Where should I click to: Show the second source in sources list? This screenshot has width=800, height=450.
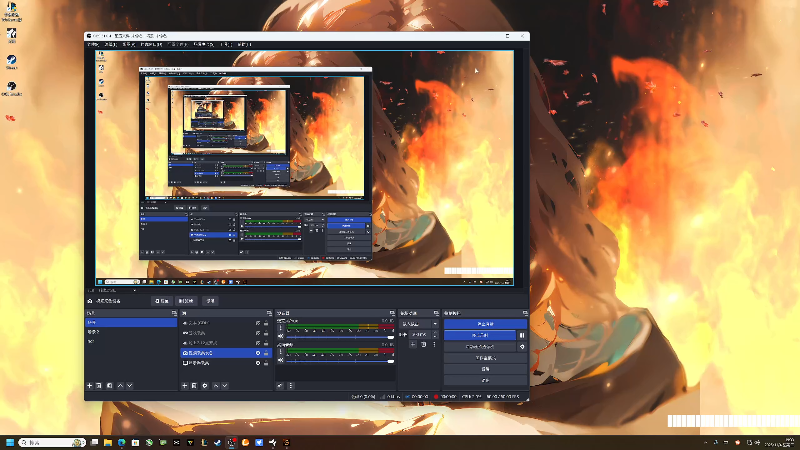(258, 333)
